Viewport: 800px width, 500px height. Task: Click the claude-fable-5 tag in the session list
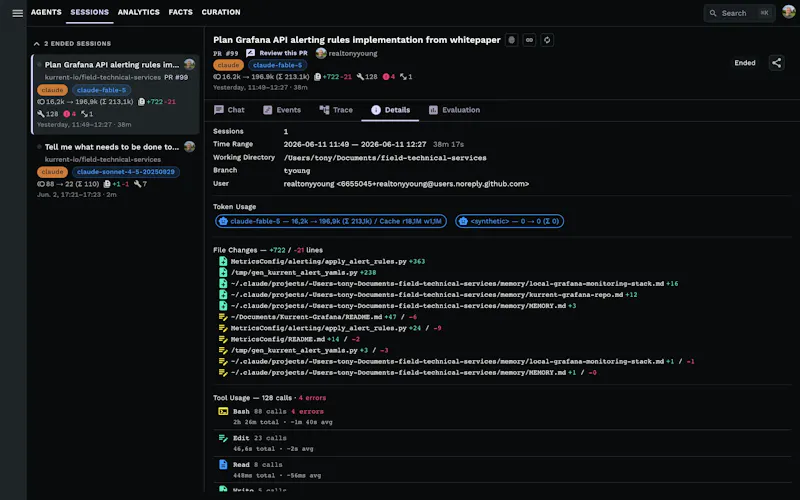101,90
